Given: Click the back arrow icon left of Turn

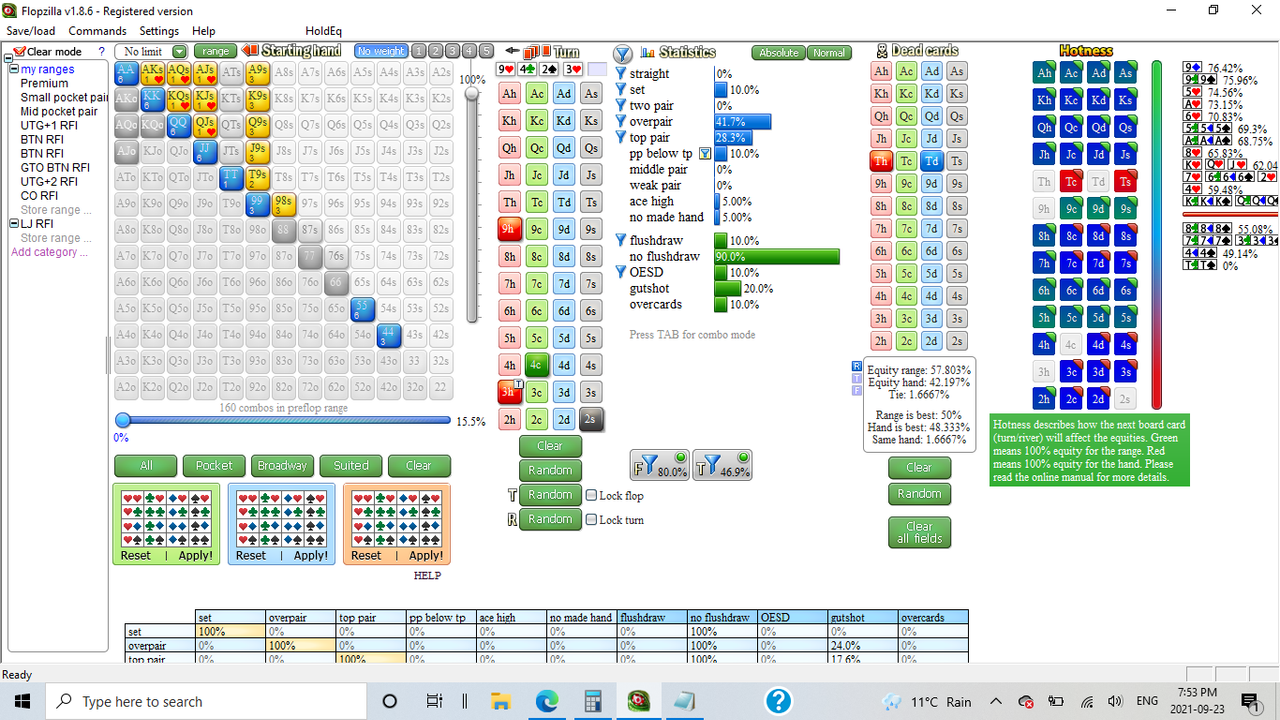Looking at the screenshot, I should [510, 50].
